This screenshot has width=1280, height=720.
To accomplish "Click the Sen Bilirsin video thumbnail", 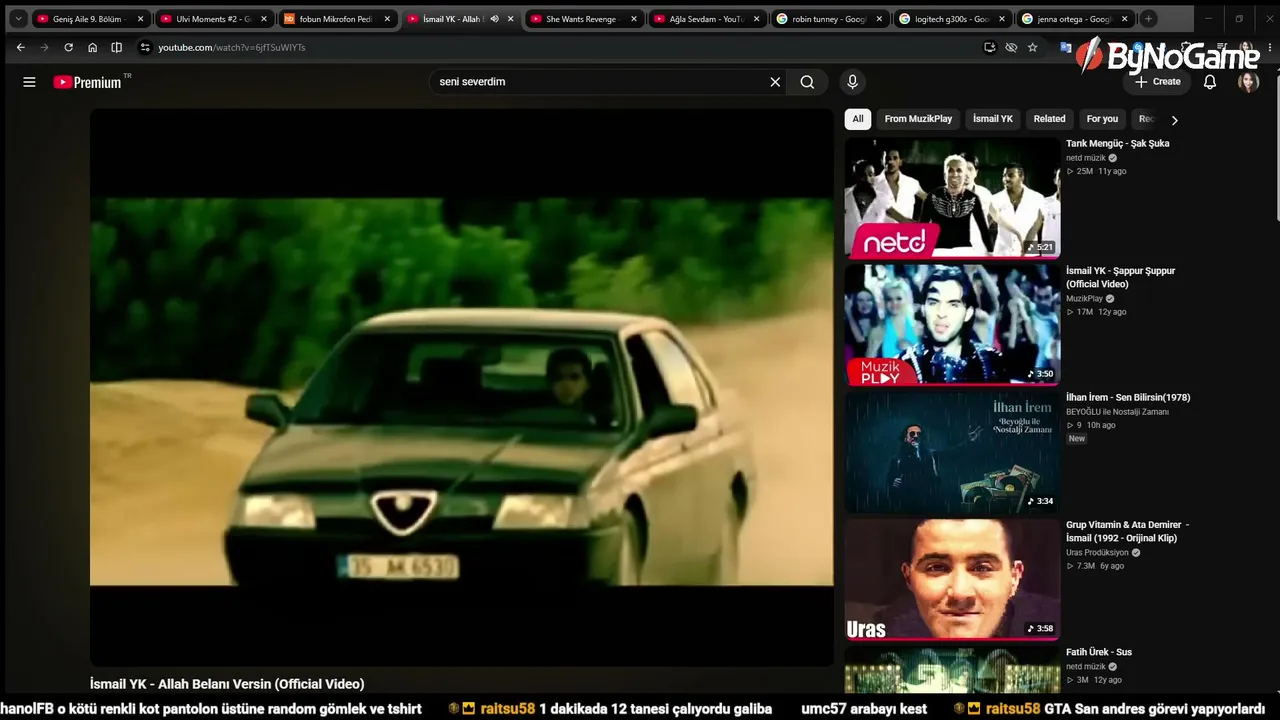I will click(x=952, y=452).
